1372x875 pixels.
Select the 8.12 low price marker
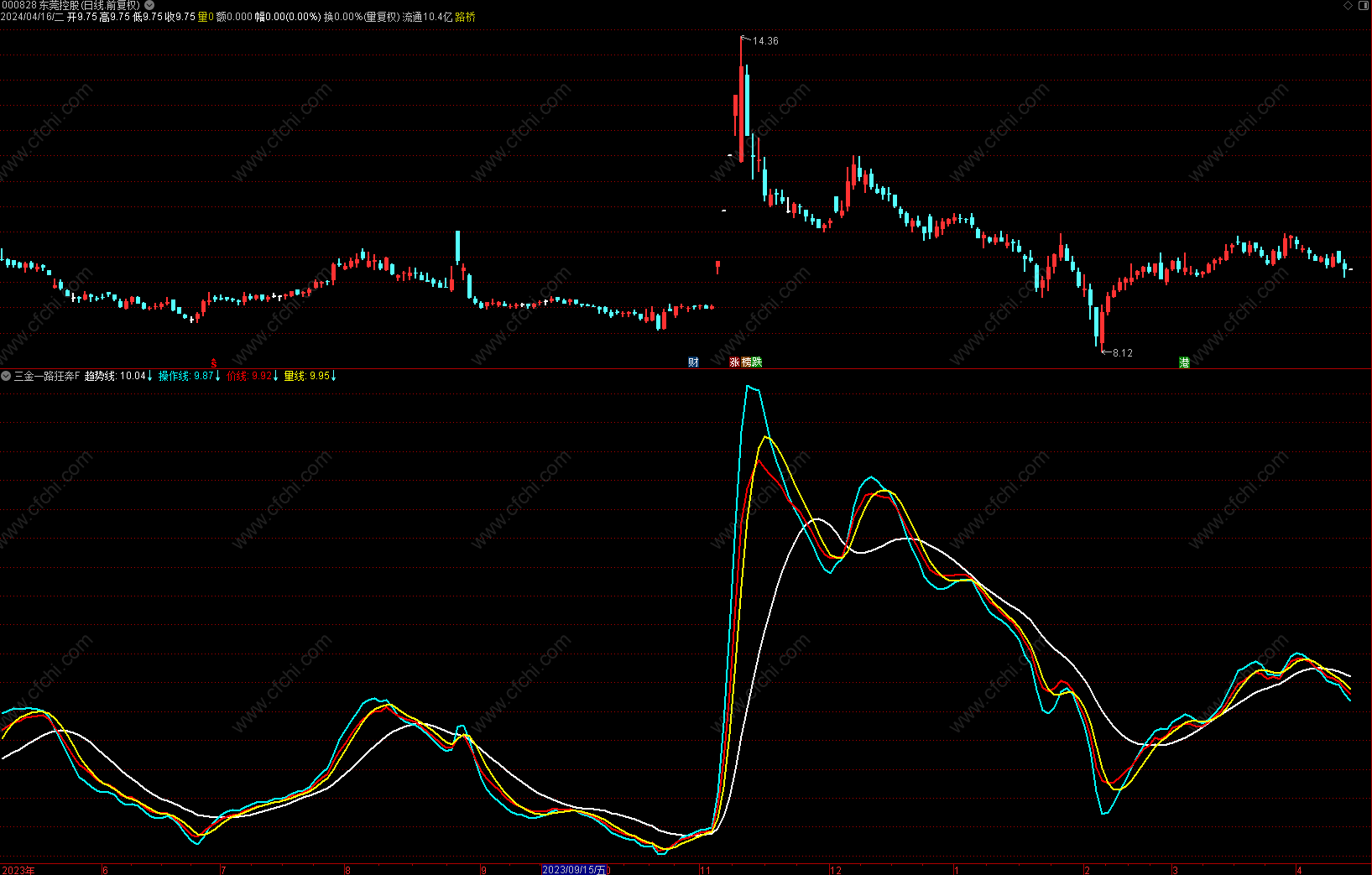pyautogui.click(x=1122, y=353)
